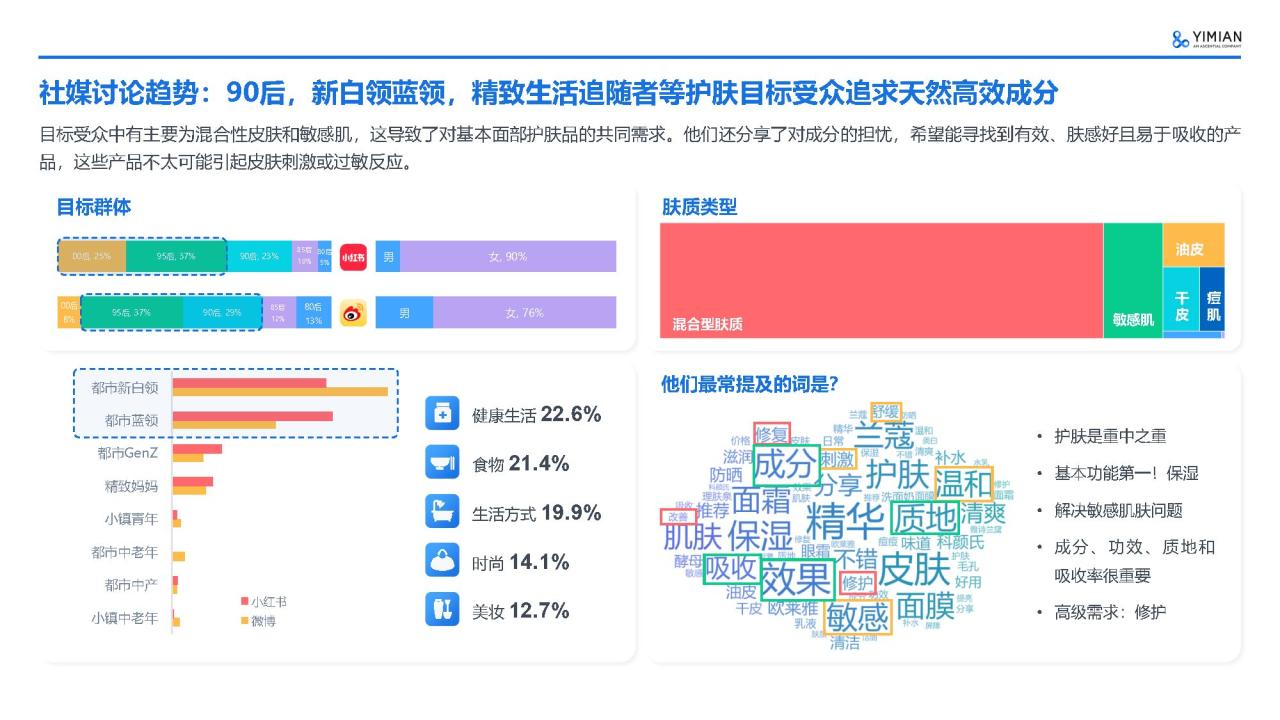Select the 健康生活 medical kit icon

(442, 414)
